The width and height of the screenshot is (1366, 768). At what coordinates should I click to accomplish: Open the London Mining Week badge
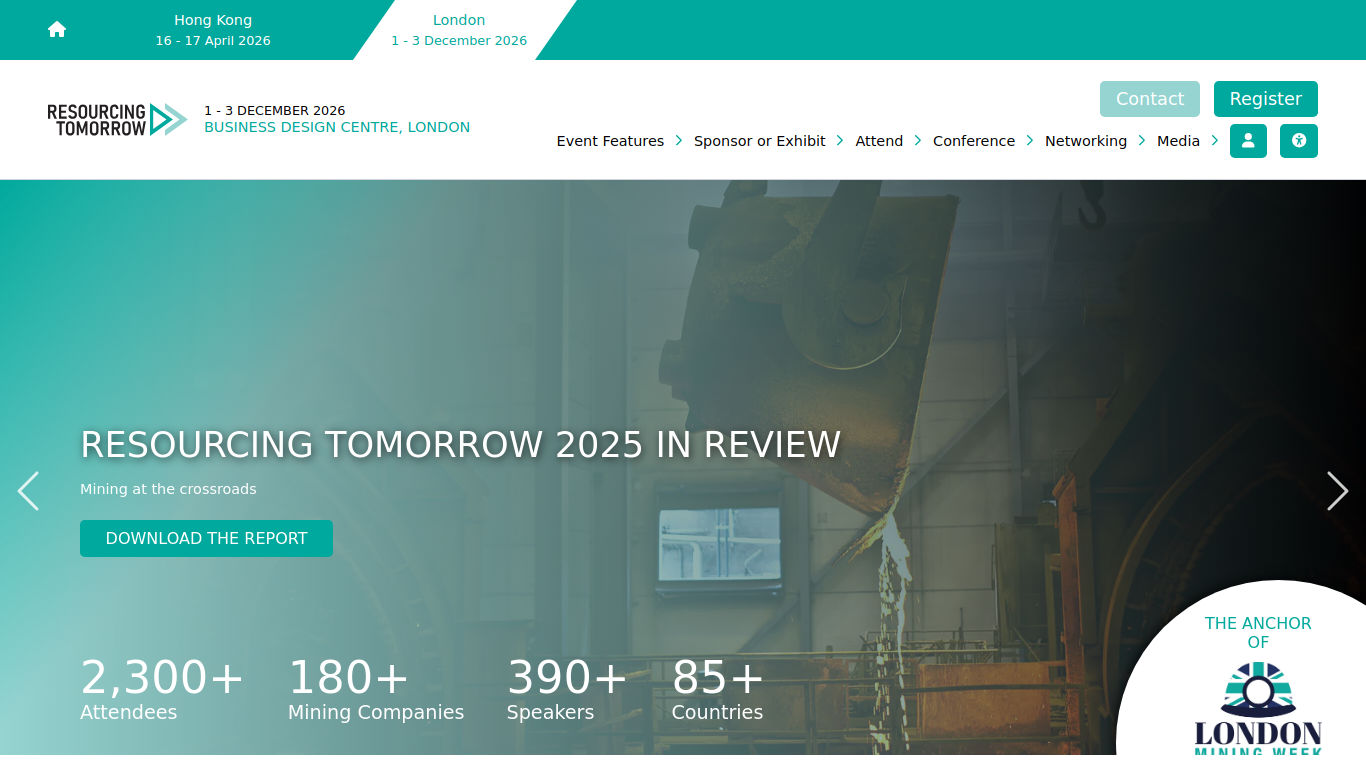(1258, 708)
